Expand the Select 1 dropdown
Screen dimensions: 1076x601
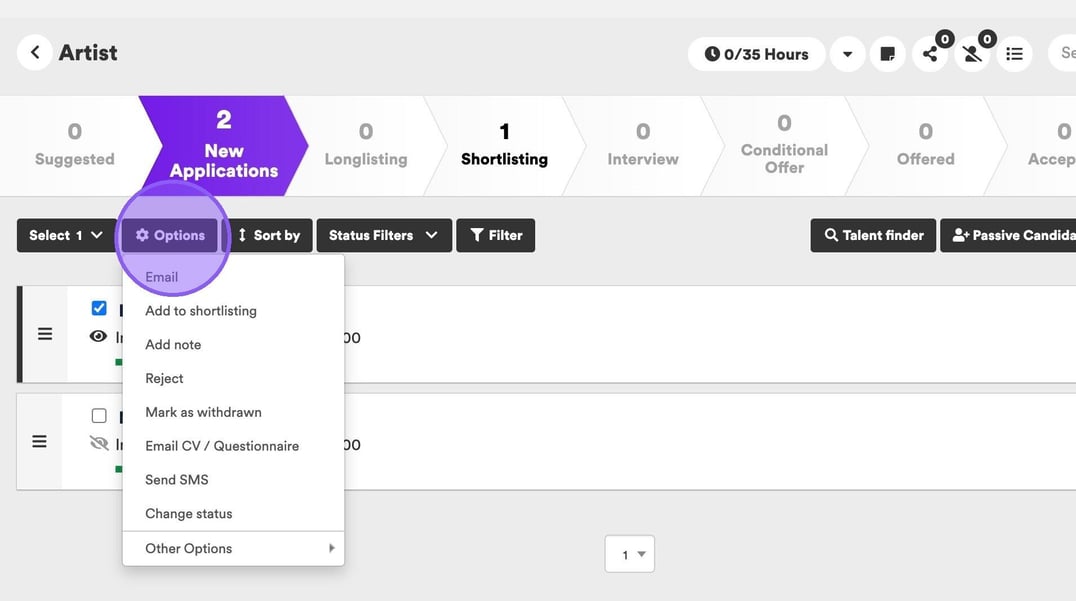pyautogui.click(x=66, y=235)
